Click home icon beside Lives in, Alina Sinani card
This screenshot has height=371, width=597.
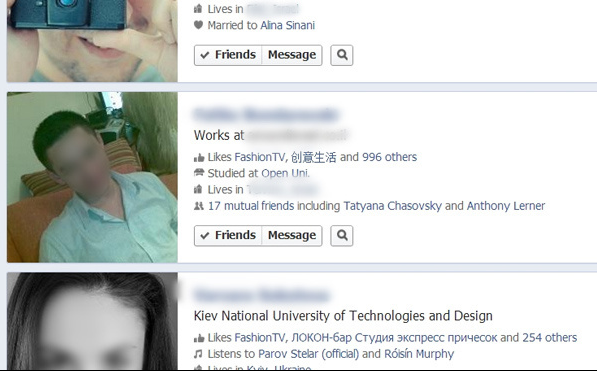tap(198, 9)
